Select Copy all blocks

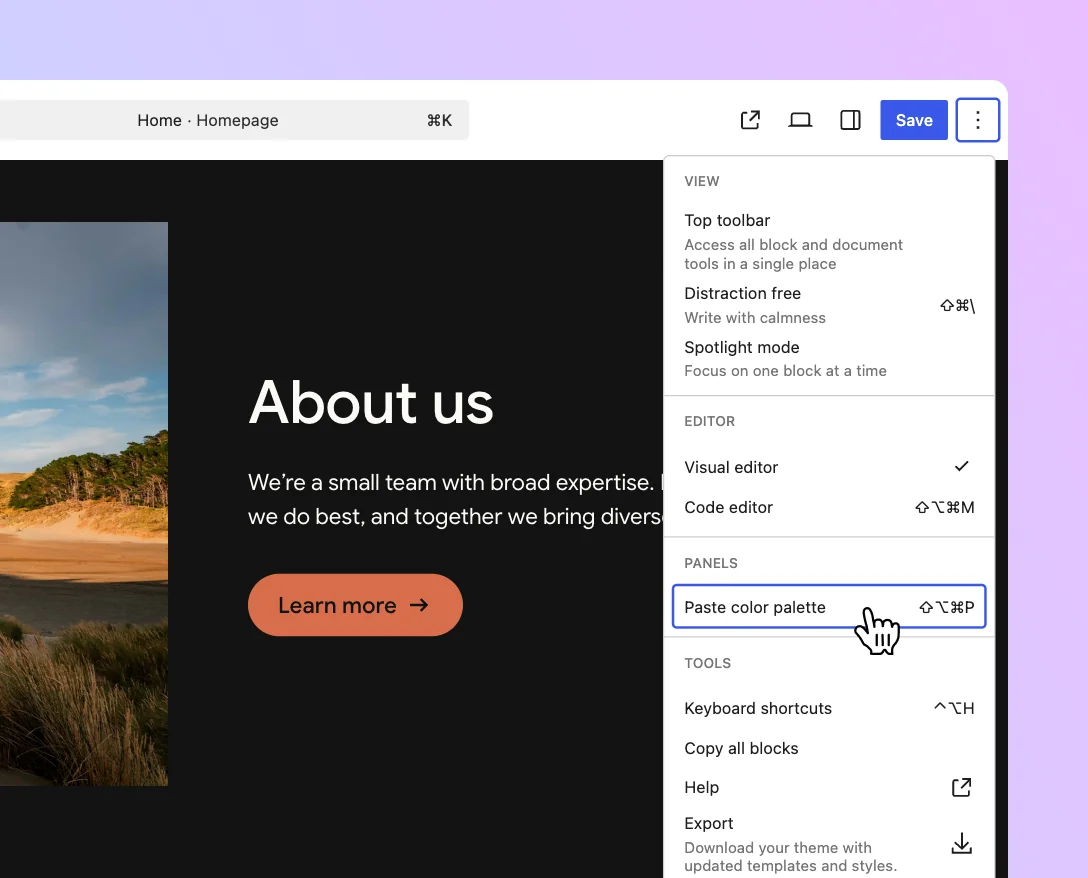(x=828, y=748)
